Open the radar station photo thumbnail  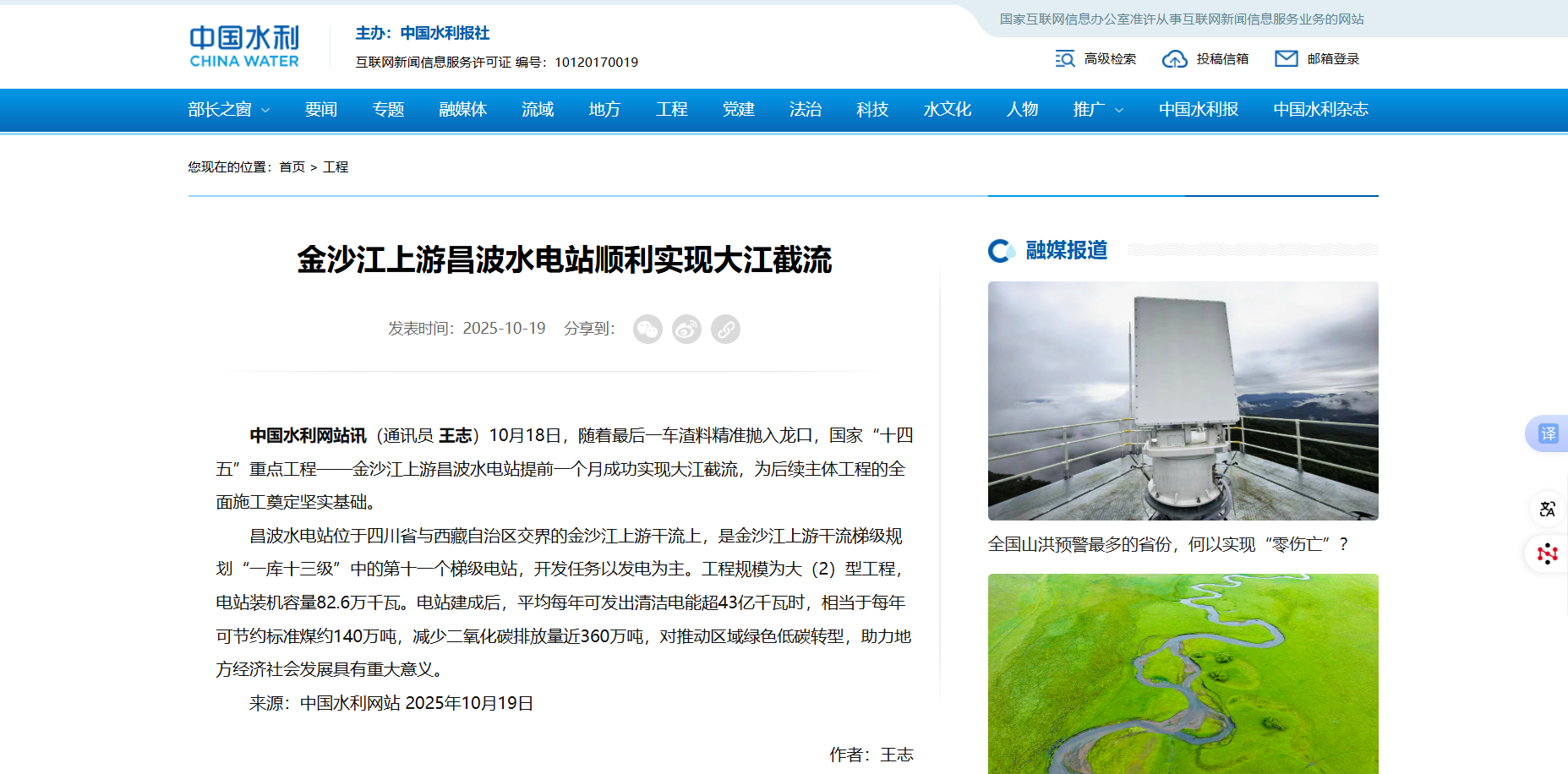(x=1183, y=401)
